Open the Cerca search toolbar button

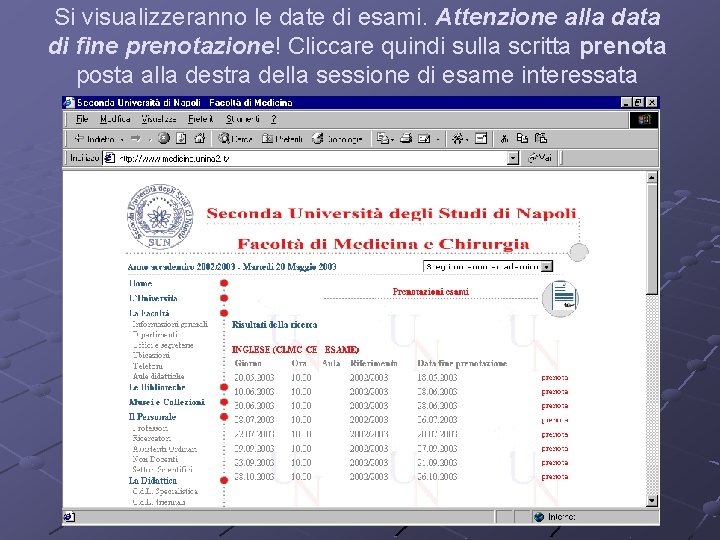coord(235,138)
